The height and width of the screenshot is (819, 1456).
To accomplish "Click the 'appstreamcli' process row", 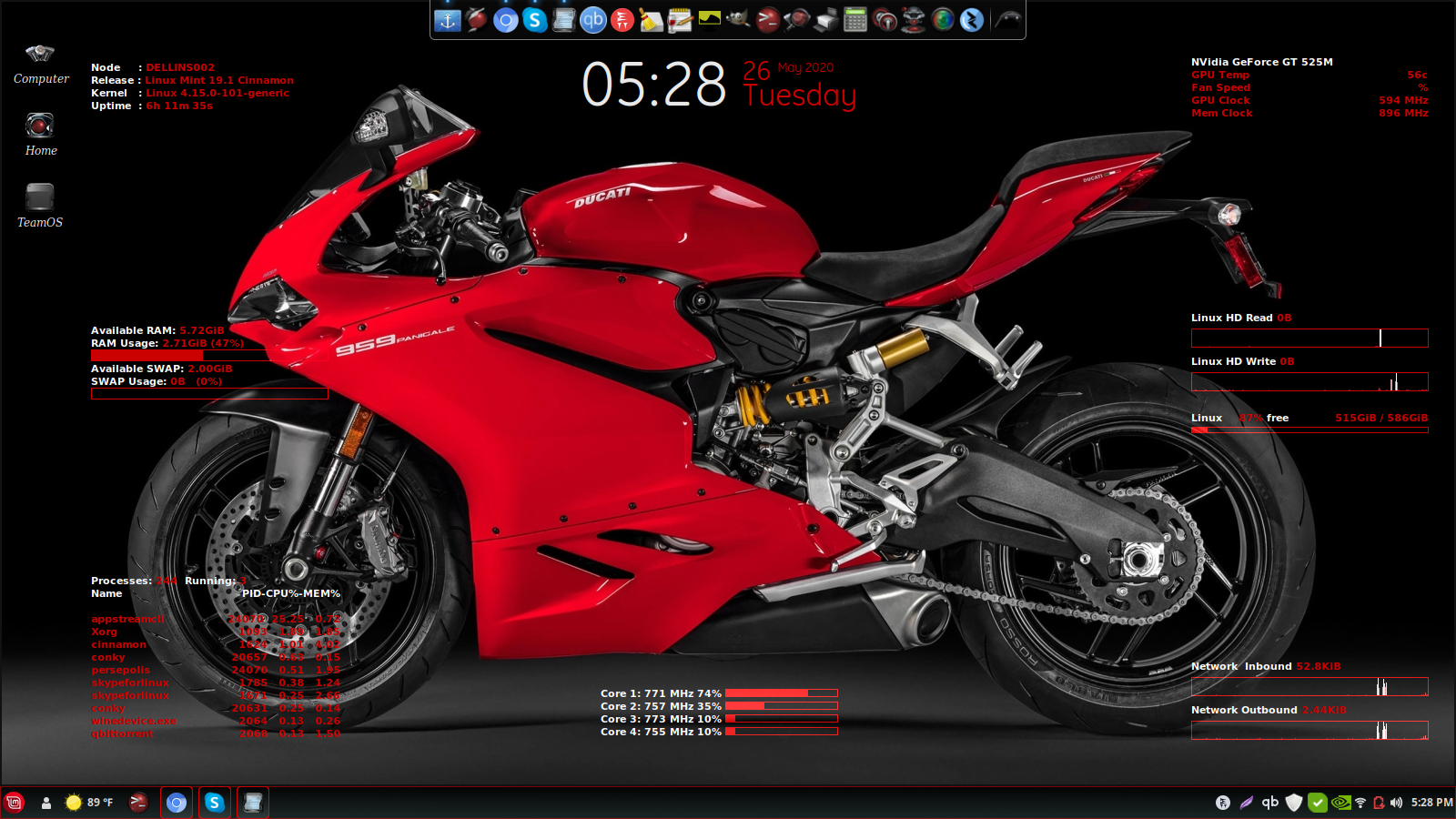I will pos(216,619).
